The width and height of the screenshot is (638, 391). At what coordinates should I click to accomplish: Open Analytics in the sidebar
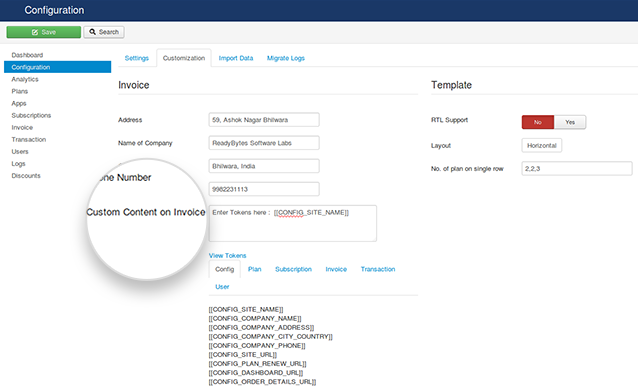tap(25, 79)
